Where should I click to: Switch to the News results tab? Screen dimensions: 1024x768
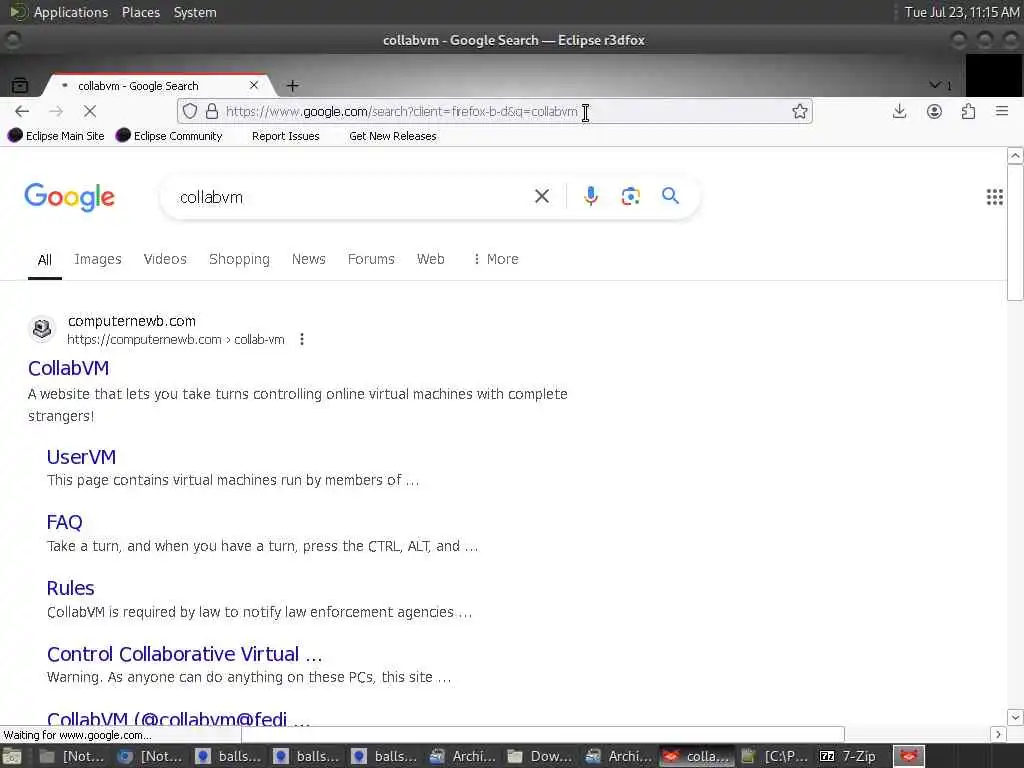click(x=309, y=259)
